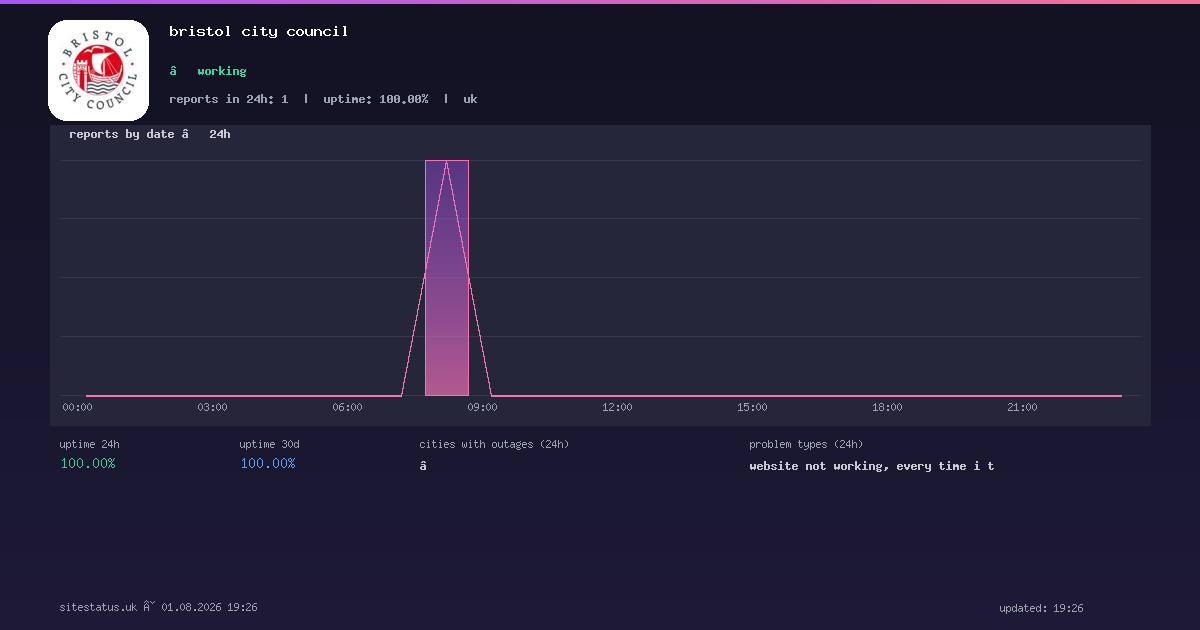Click the 18:00 axis label

coord(887,407)
